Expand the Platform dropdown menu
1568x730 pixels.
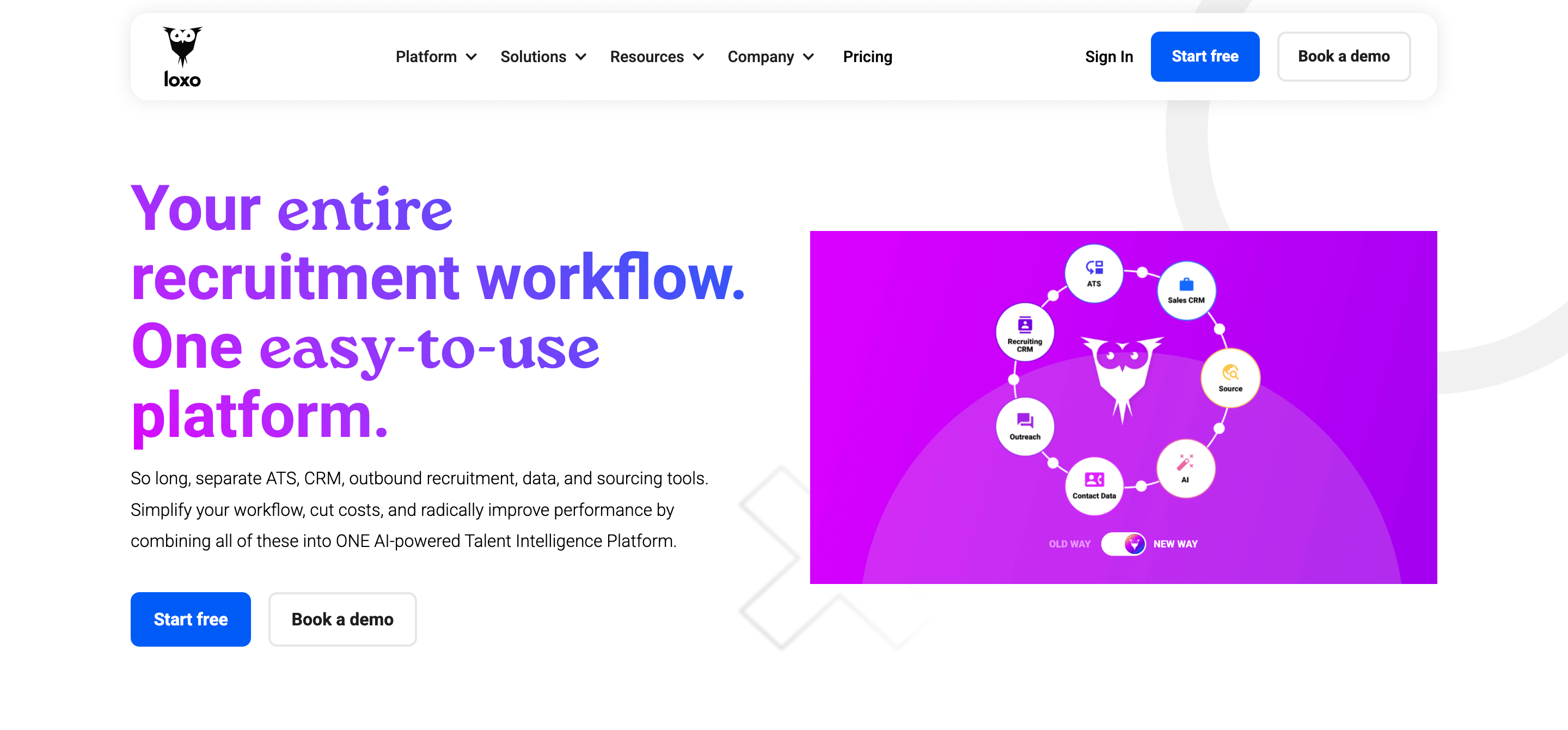click(436, 57)
